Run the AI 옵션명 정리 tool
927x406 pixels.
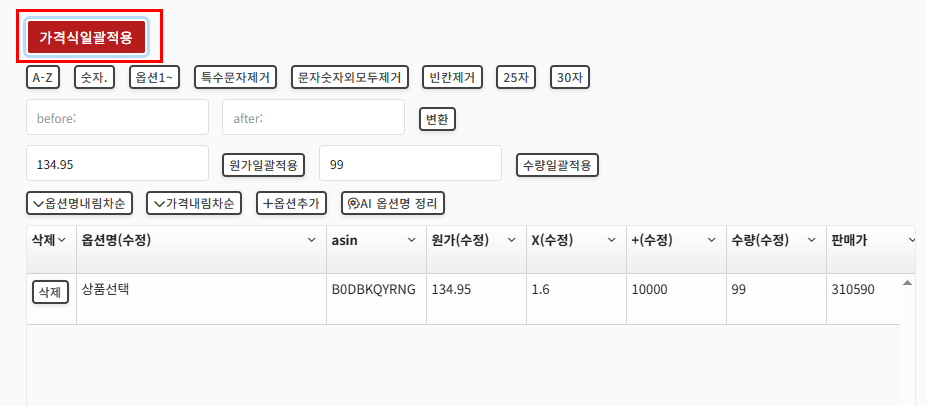pos(393,203)
